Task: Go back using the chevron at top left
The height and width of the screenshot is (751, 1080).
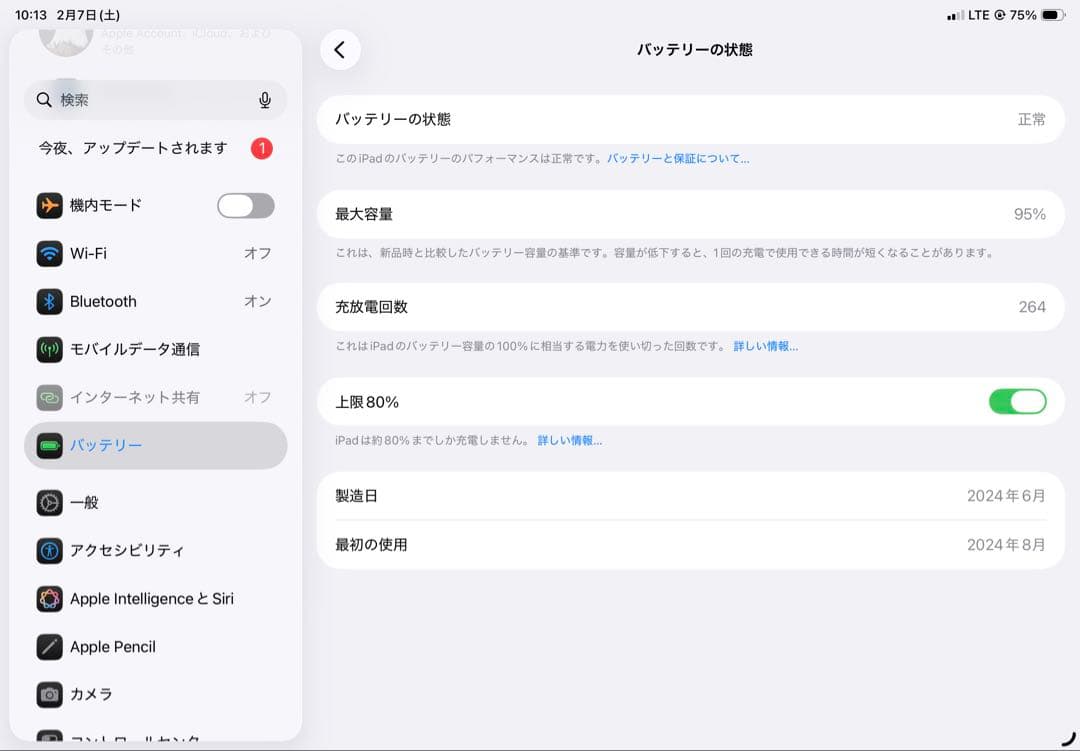Action: point(340,48)
